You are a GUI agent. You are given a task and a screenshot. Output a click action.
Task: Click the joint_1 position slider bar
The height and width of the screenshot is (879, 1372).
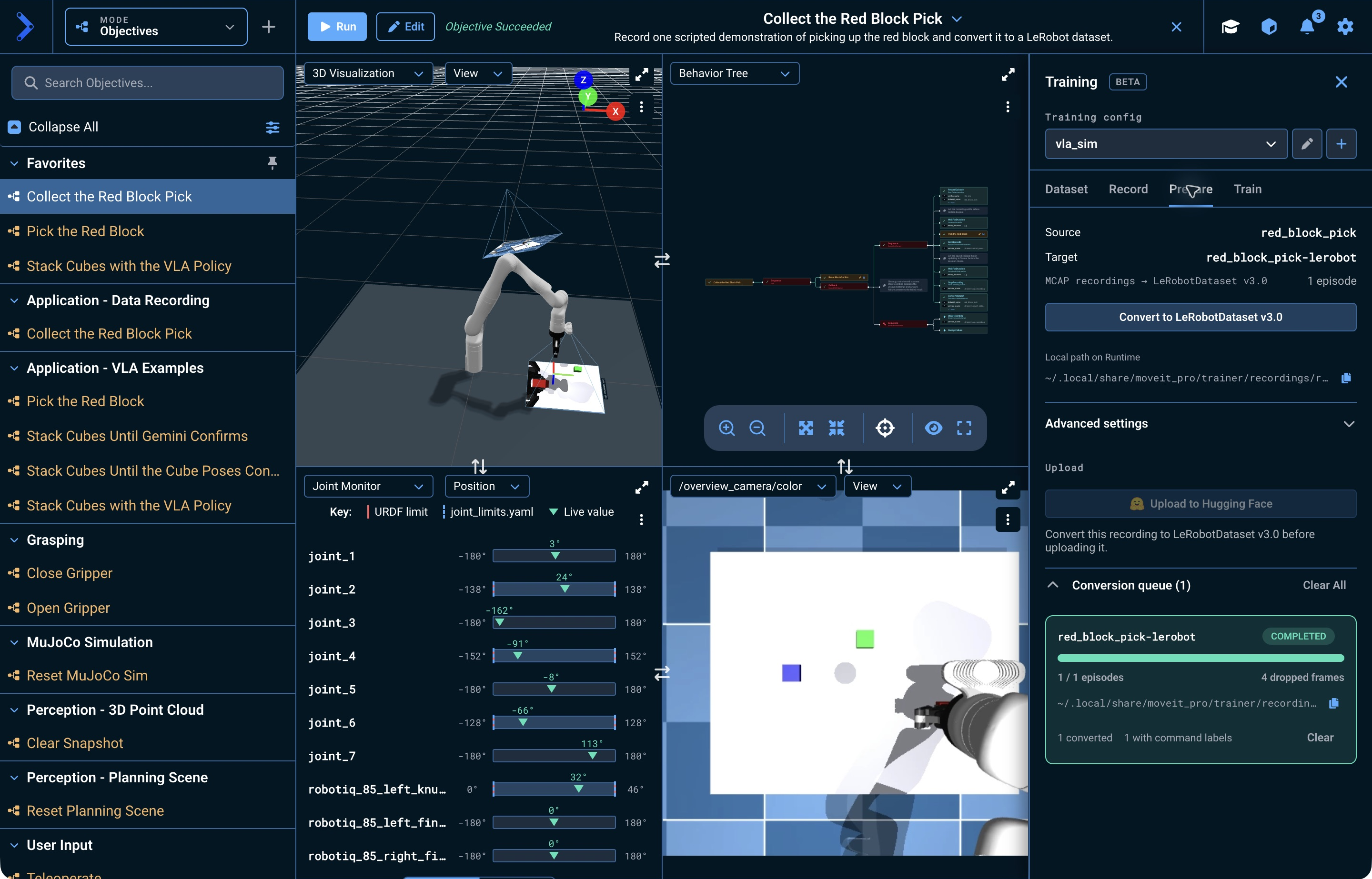554,556
